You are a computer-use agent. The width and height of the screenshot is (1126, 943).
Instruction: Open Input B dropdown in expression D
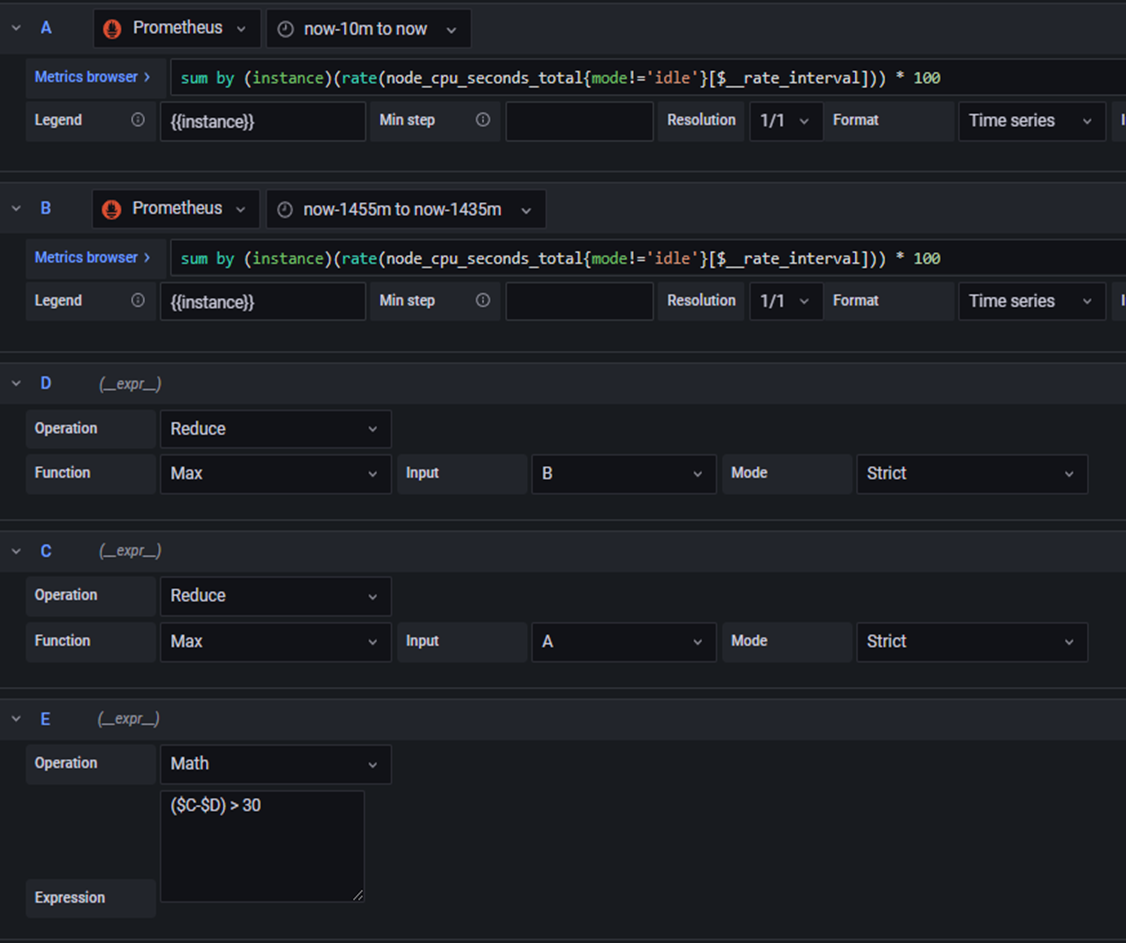pyautogui.click(x=624, y=473)
